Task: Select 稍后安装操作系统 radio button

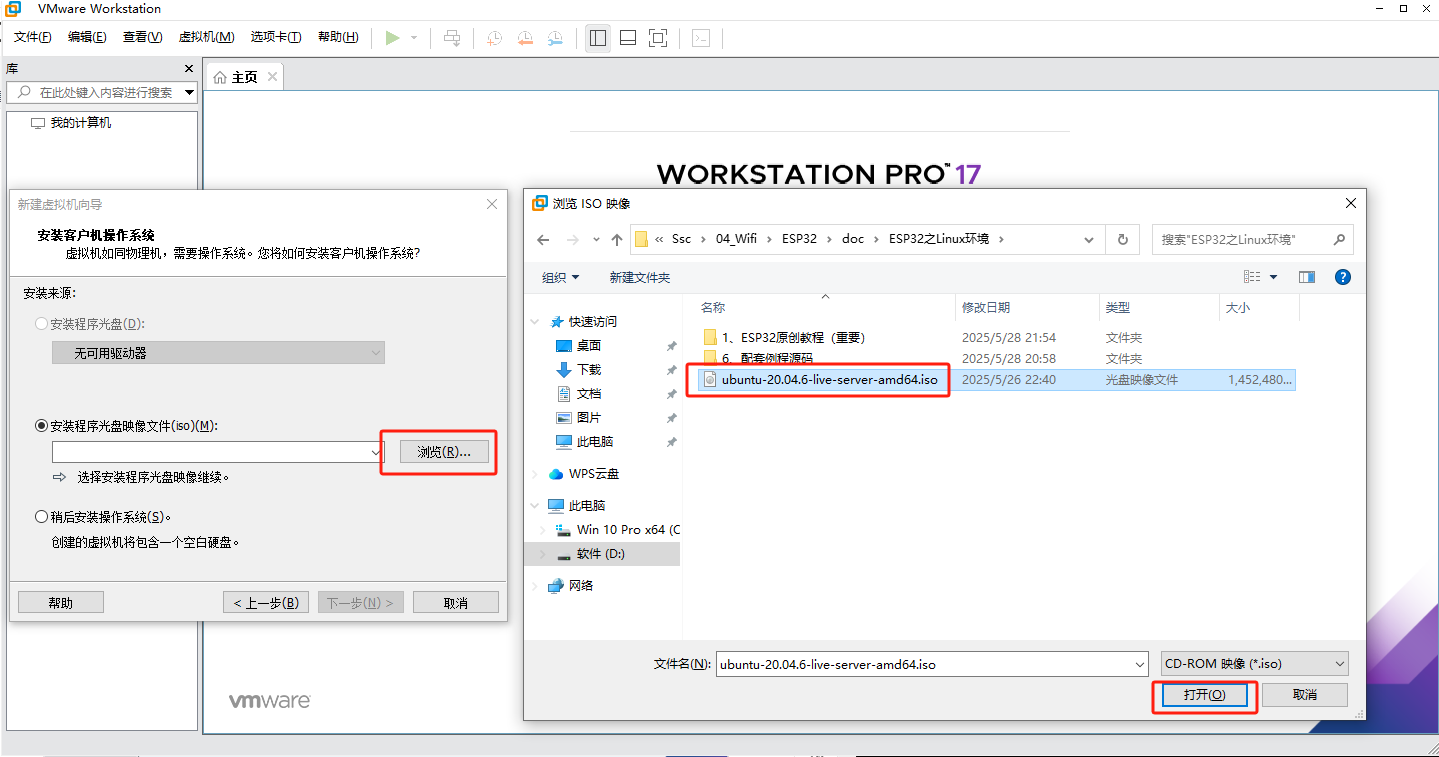Action: click(x=41, y=517)
